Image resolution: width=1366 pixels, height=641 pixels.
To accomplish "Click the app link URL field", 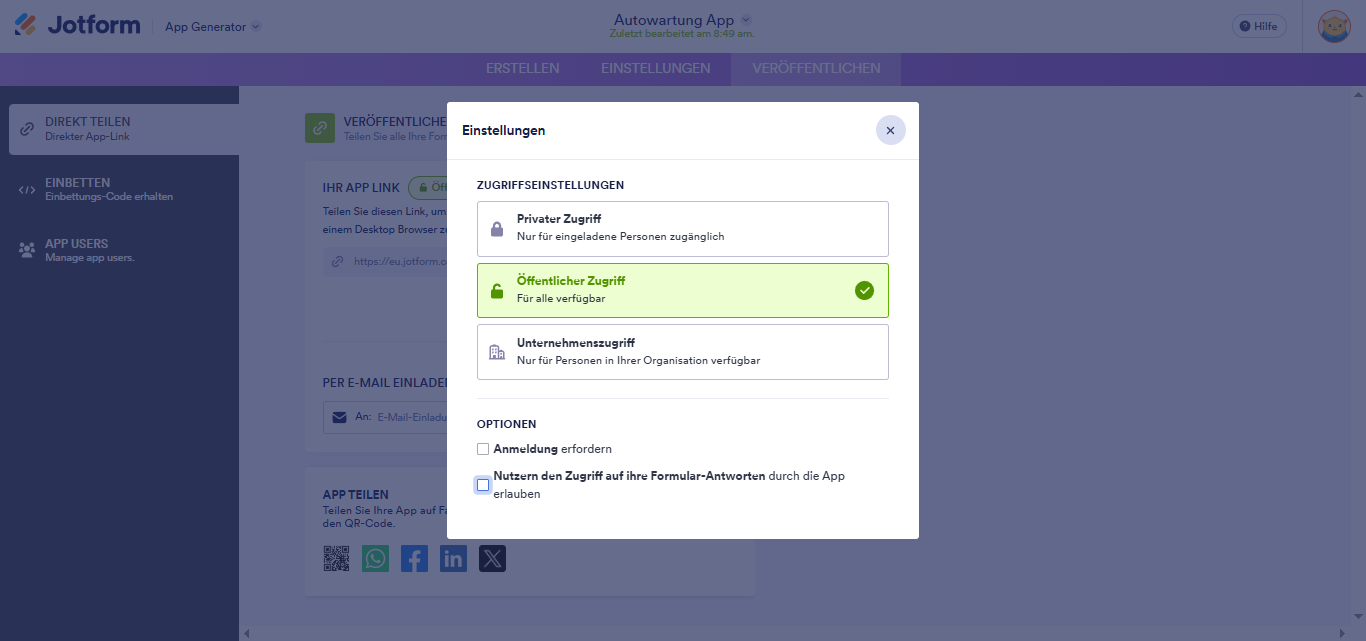I will point(385,262).
